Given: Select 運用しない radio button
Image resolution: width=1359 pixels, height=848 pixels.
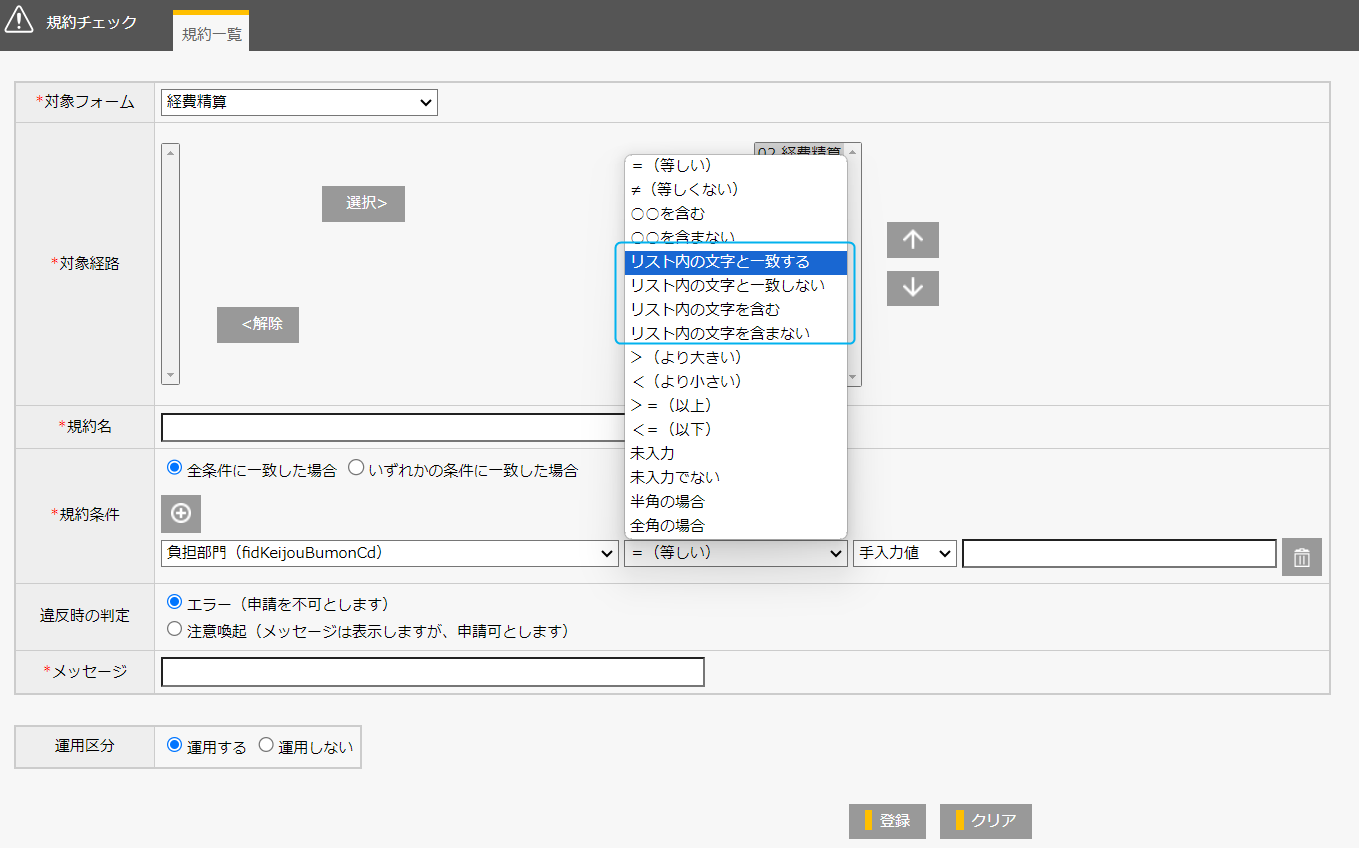Looking at the screenshot, I should tap(266, 745).
